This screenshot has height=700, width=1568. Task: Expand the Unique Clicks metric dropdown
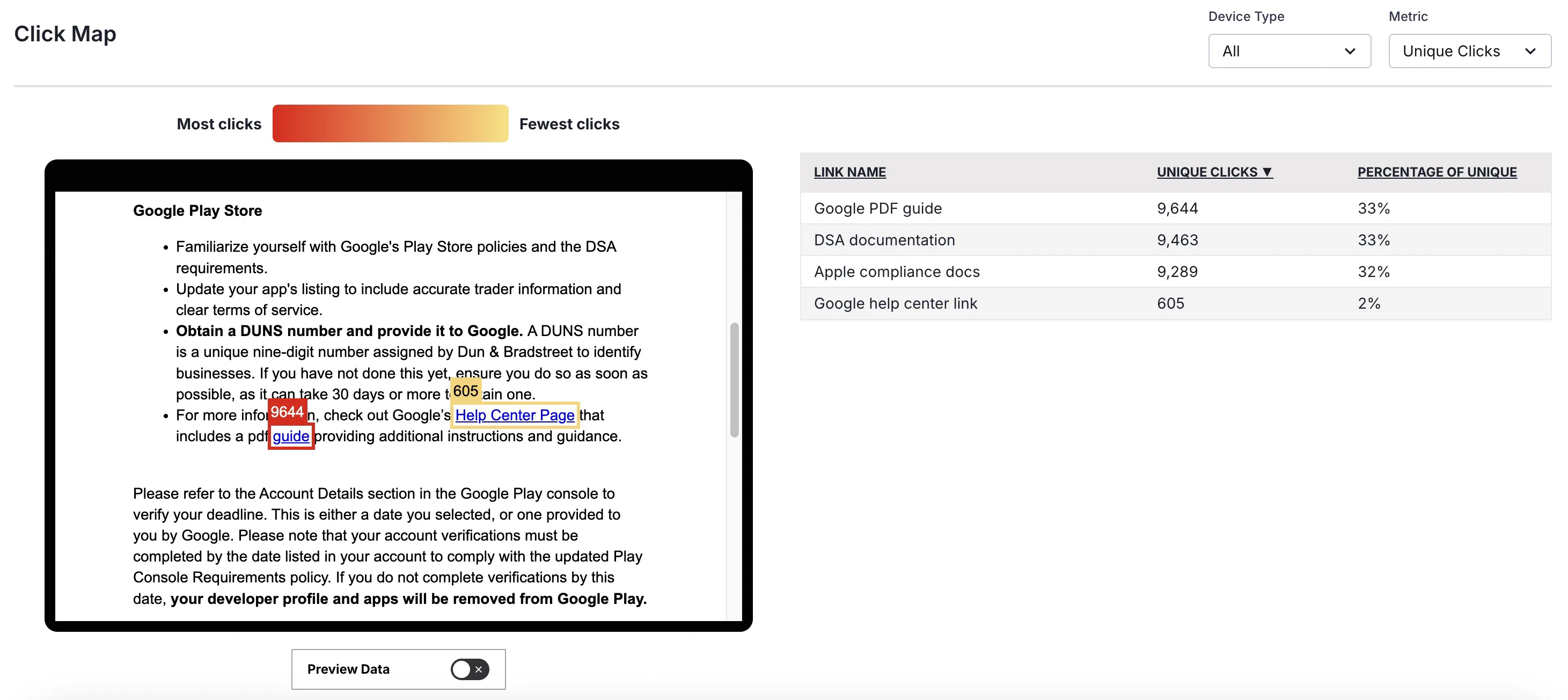click(x=1469, y=51)
